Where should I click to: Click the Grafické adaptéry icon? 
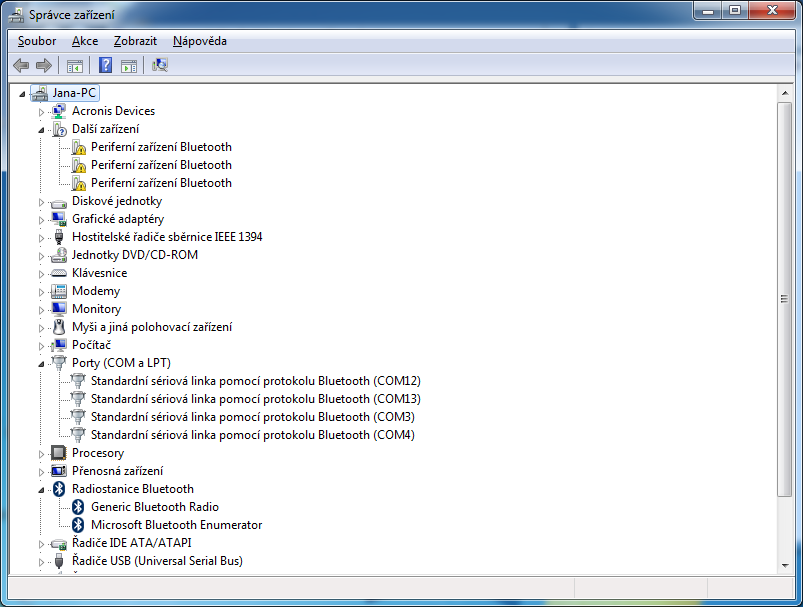(x=59, y=219)
